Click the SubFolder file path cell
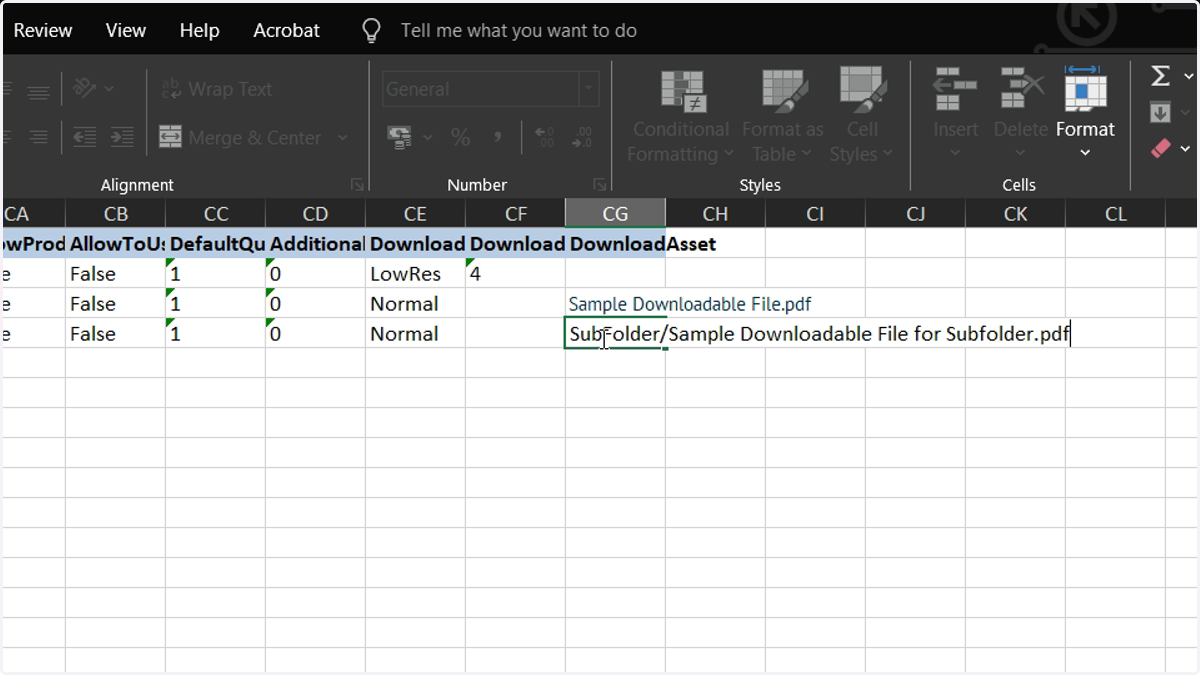1200x675 pixels. click(x=819, y=334)
